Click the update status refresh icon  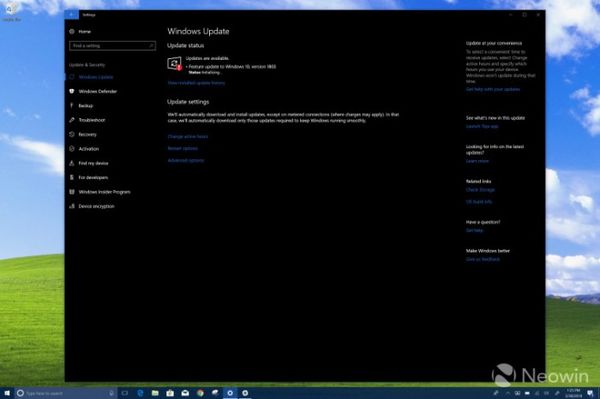pos(174,63)
